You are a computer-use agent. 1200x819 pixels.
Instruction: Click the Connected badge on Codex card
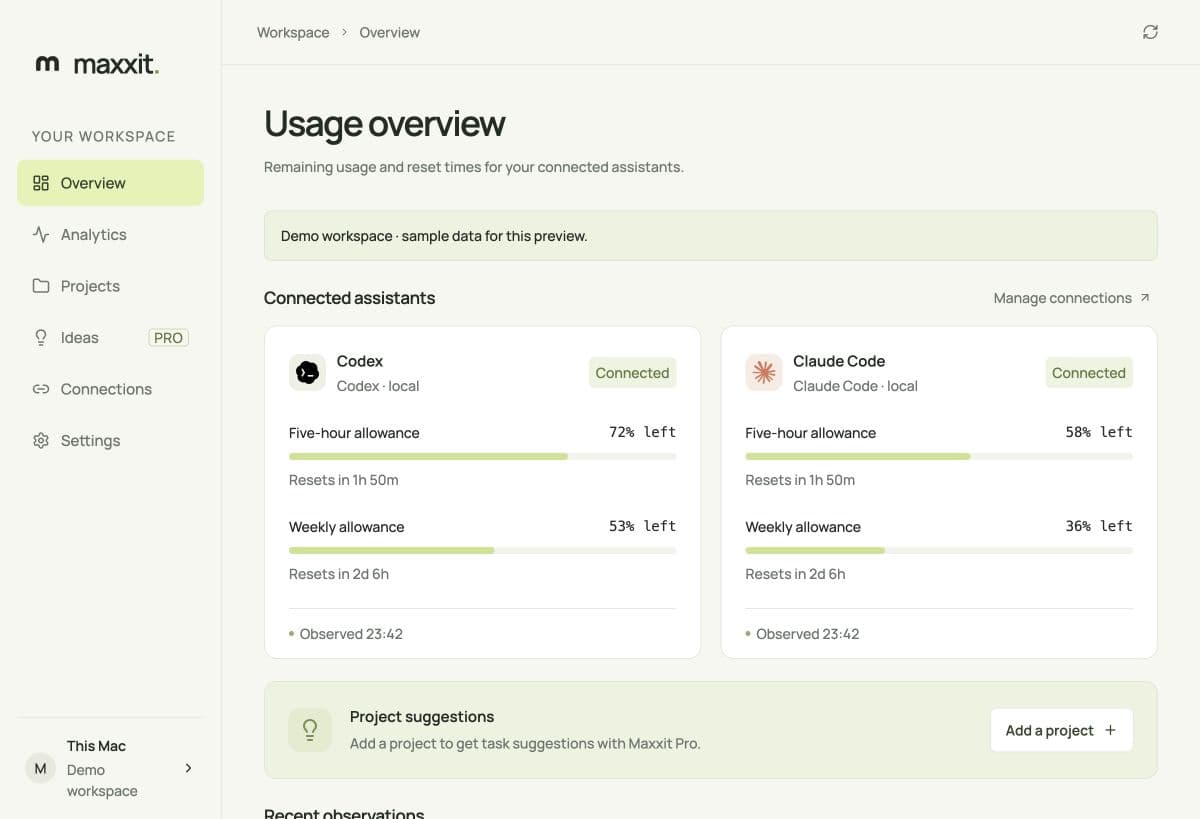pos(632,373)
